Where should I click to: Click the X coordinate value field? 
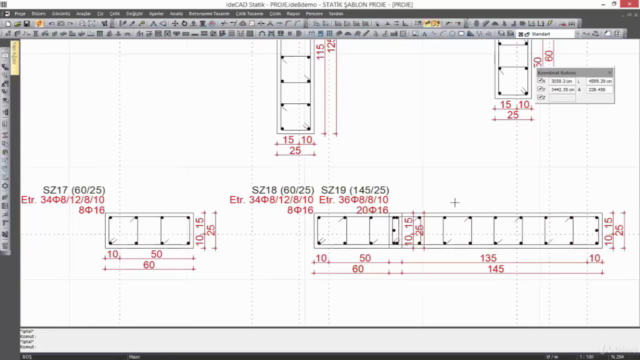(x=561, y=81)
